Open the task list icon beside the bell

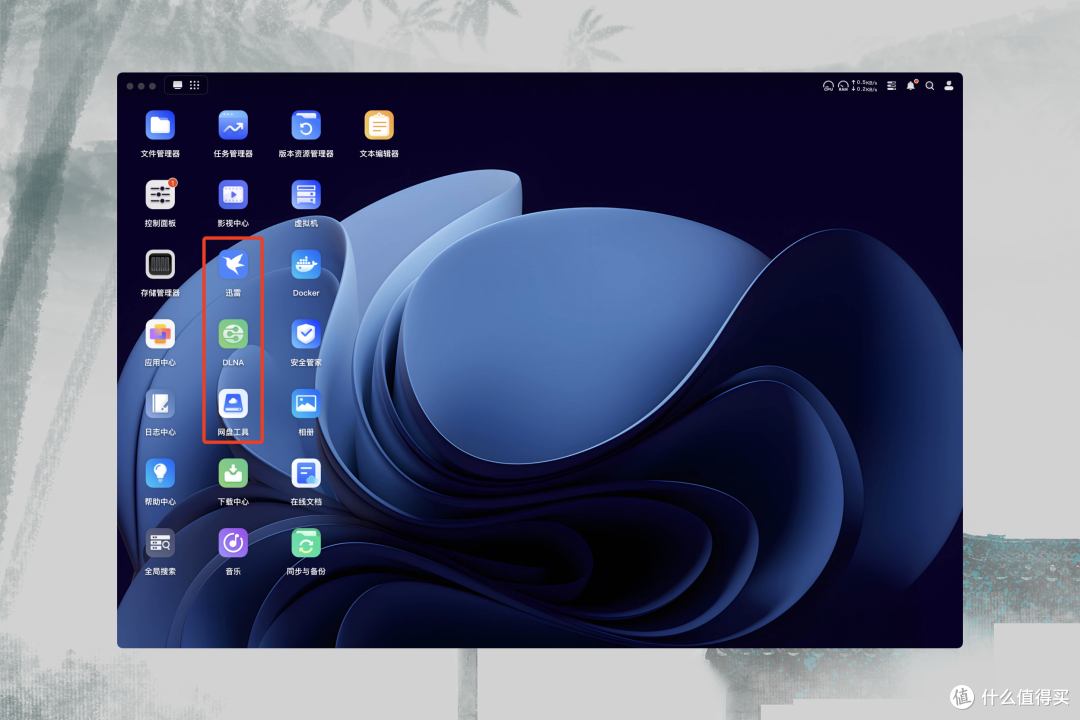pos(891,85)
